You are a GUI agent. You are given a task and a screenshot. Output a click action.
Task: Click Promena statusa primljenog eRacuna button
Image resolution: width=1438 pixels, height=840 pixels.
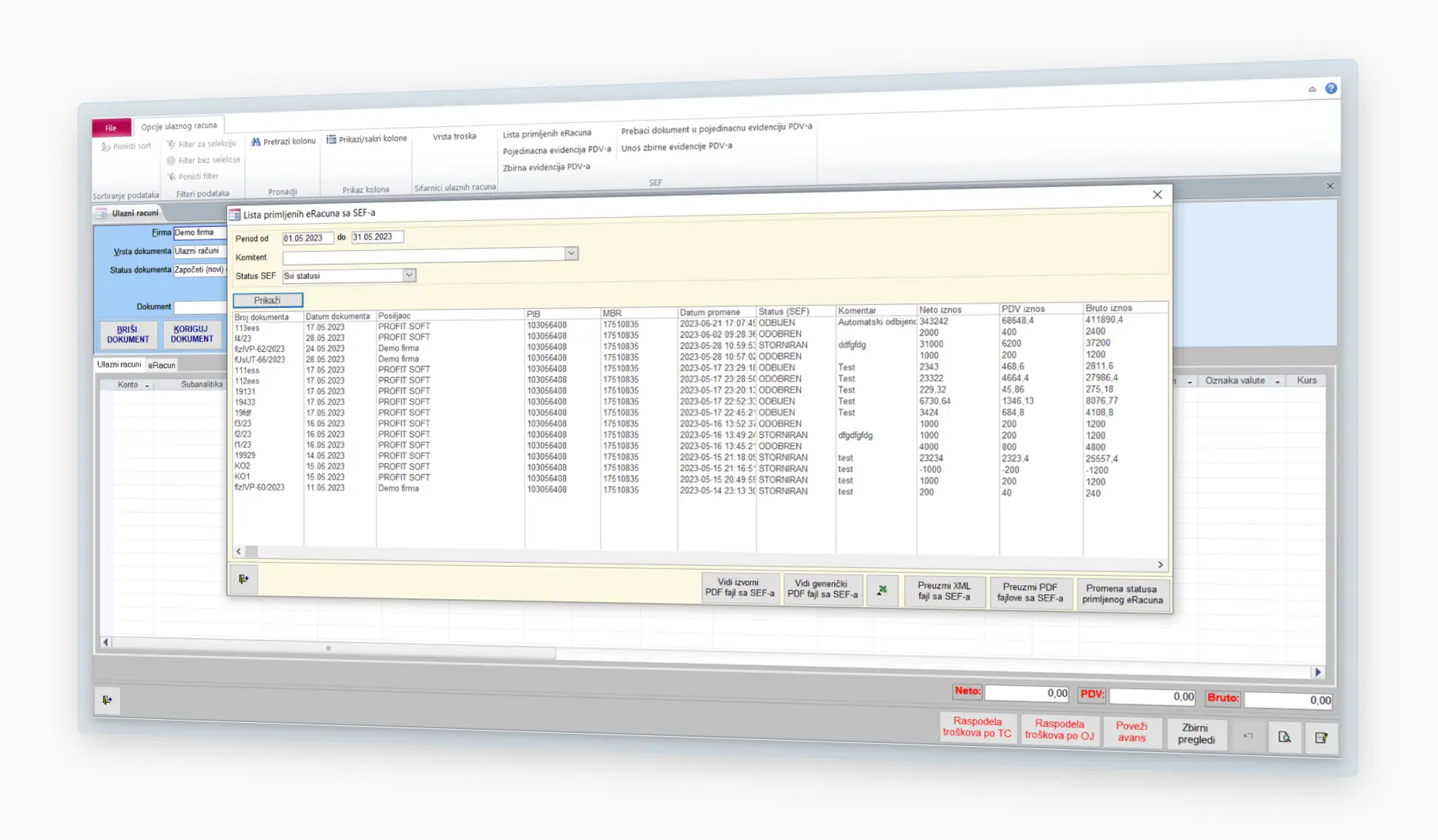[x=1121, y=594]
